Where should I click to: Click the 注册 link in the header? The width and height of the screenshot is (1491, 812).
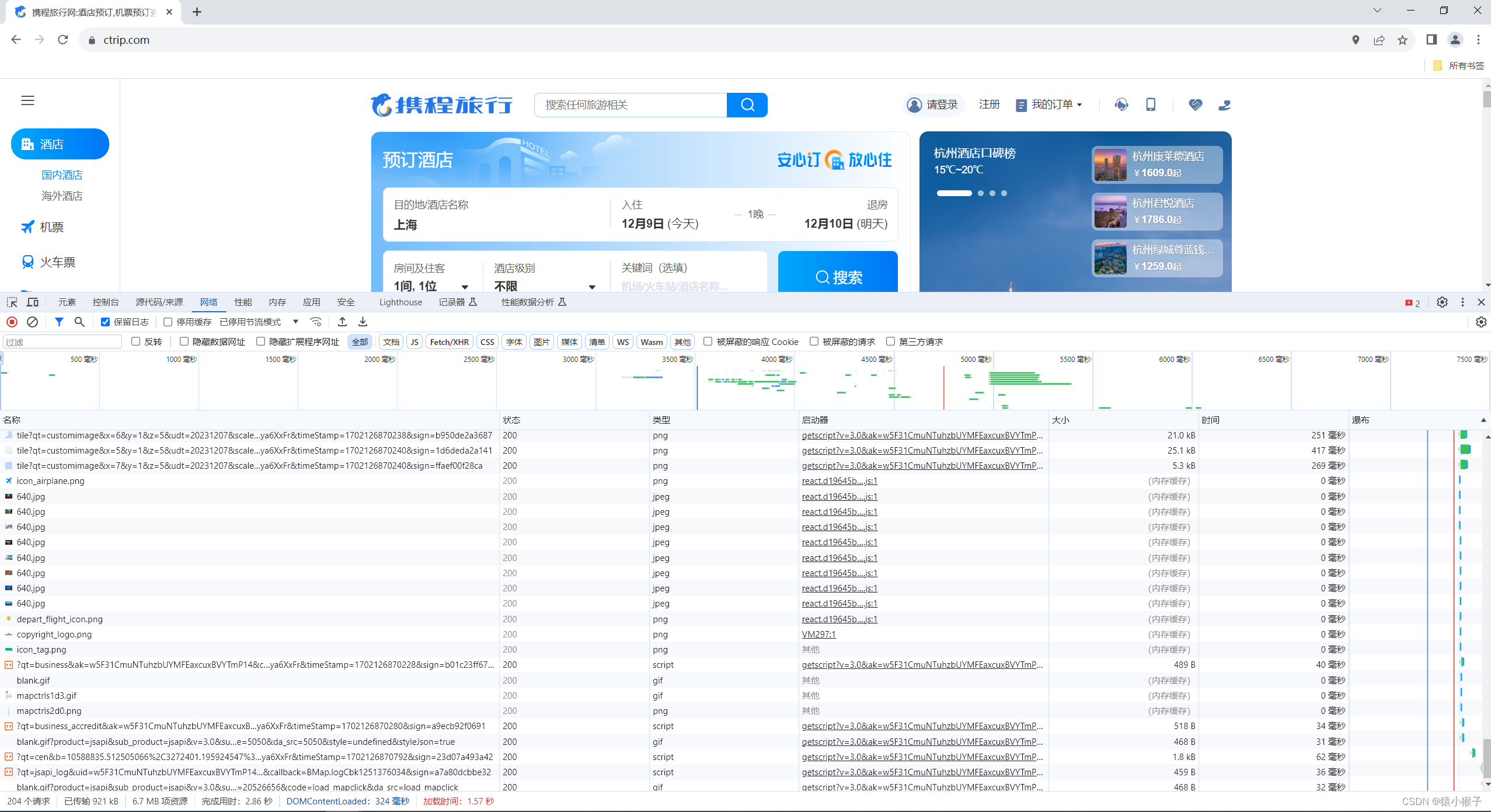click(x=989, y=104)
